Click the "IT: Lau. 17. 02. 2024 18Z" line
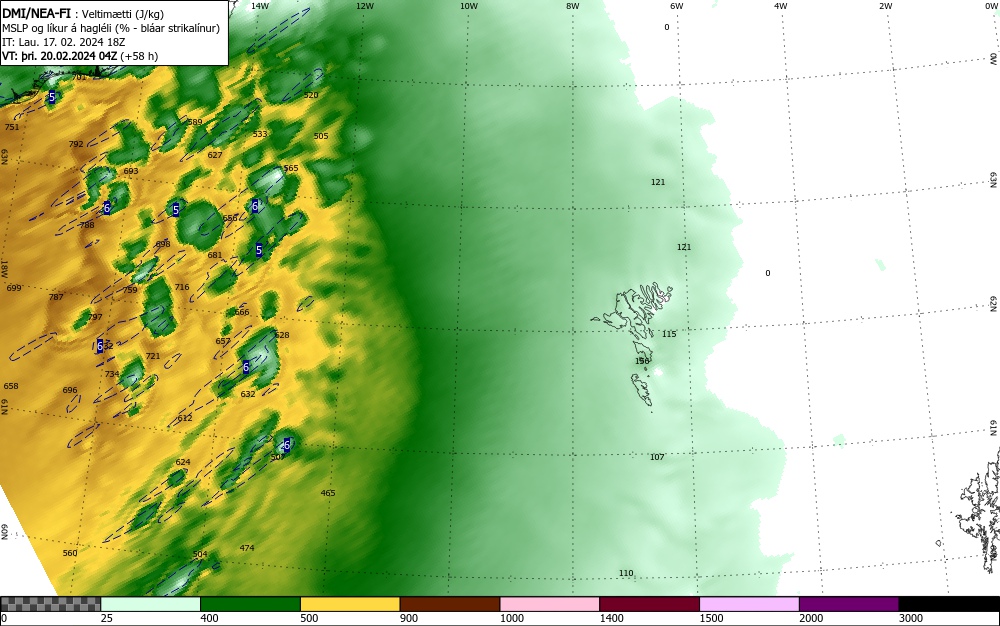The width and height of the screenshot is (1000, 626). point(64,42)
